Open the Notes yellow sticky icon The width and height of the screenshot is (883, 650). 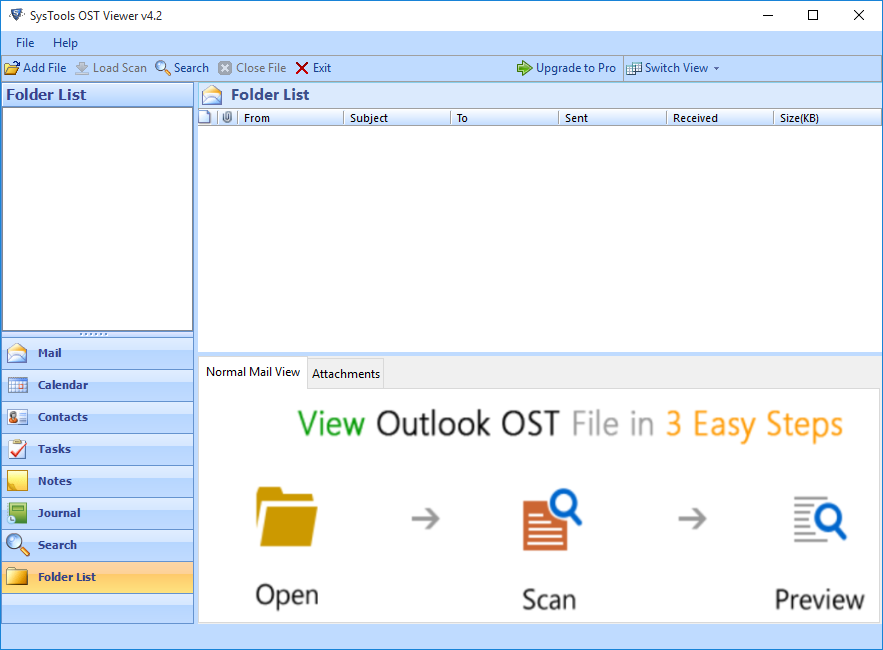pyautogui.click(x=17, y=481)
